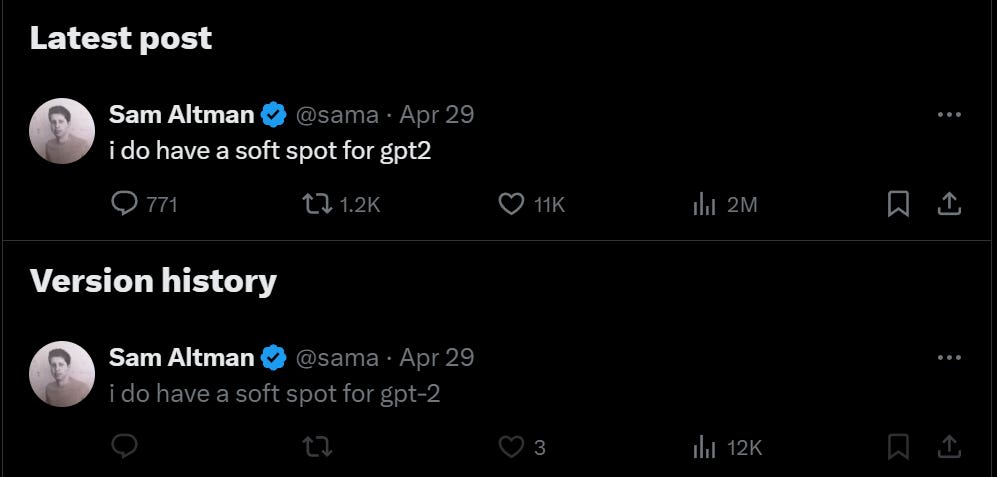Screen dimensions: 997x477
Task: Repost the gpt-2 version history post
Action: point(317,447)
